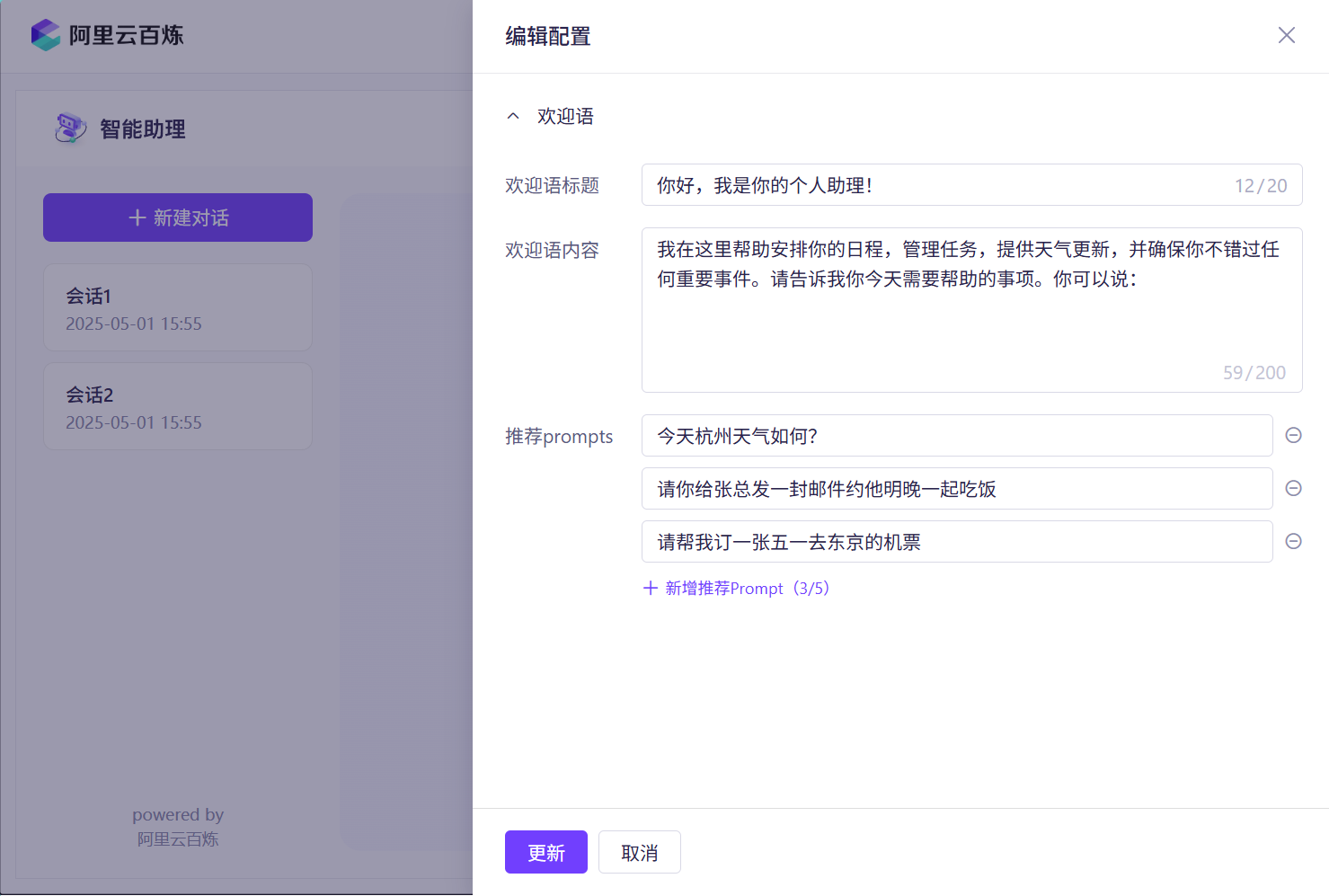Image resolution: width=1329 pixels, height=896 pixels.
Task: Collapse the 欢迎语 section chevron
Action: tap(513, 116)
